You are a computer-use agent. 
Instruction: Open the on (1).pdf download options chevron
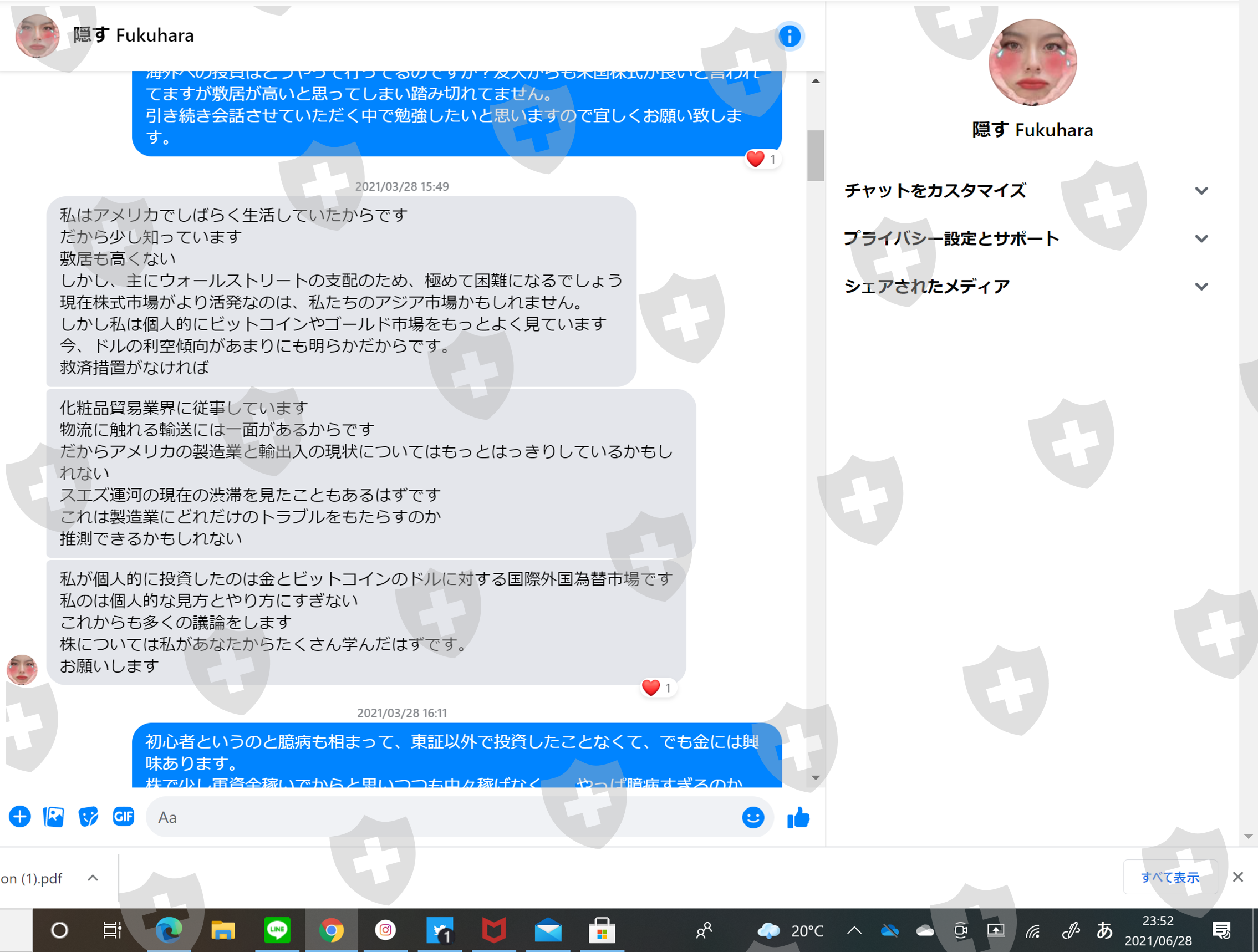point(93,878)
